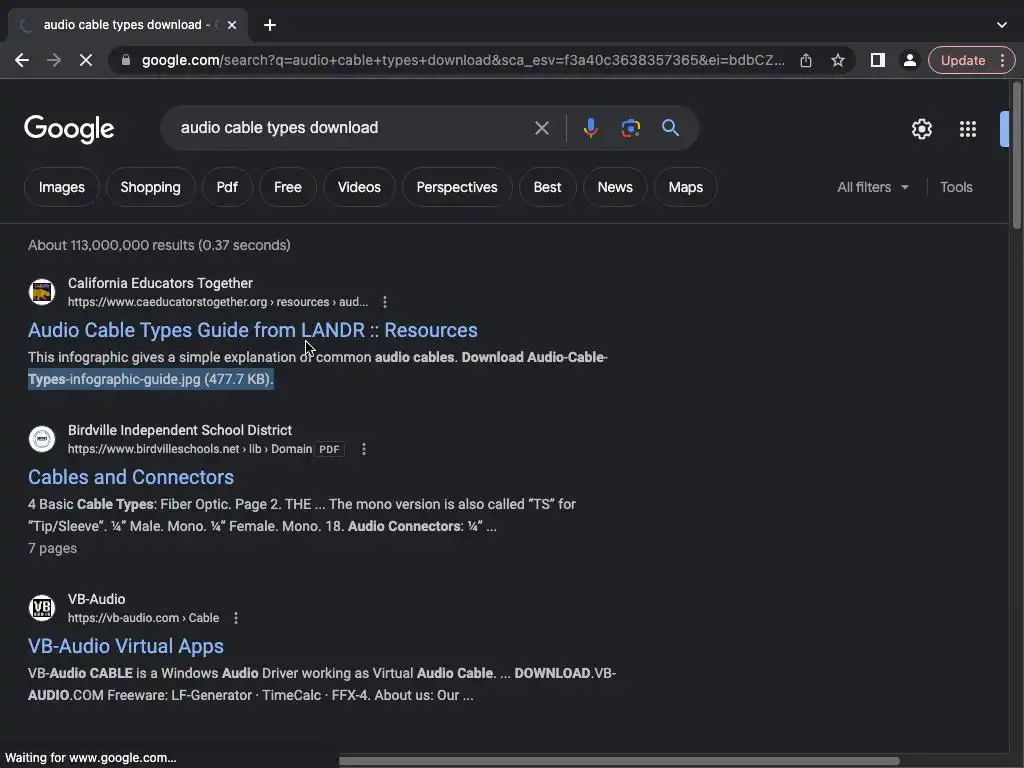Select the audio cable types download tab
1024x768 pixels.
[127, 25]
